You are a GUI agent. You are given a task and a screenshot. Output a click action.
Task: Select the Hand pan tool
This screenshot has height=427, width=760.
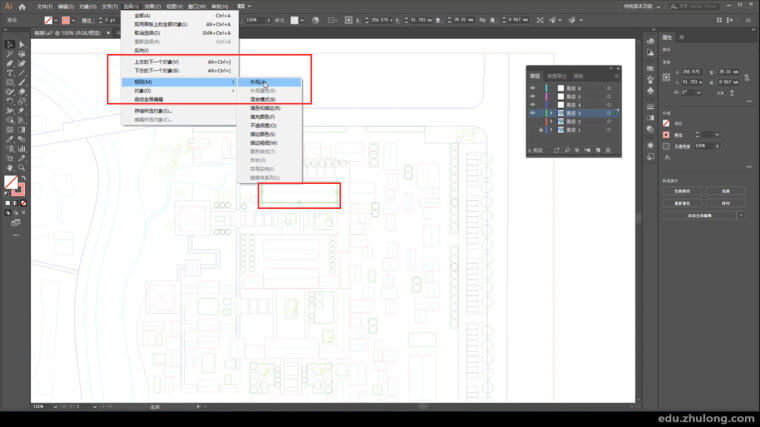pos(9,167)
